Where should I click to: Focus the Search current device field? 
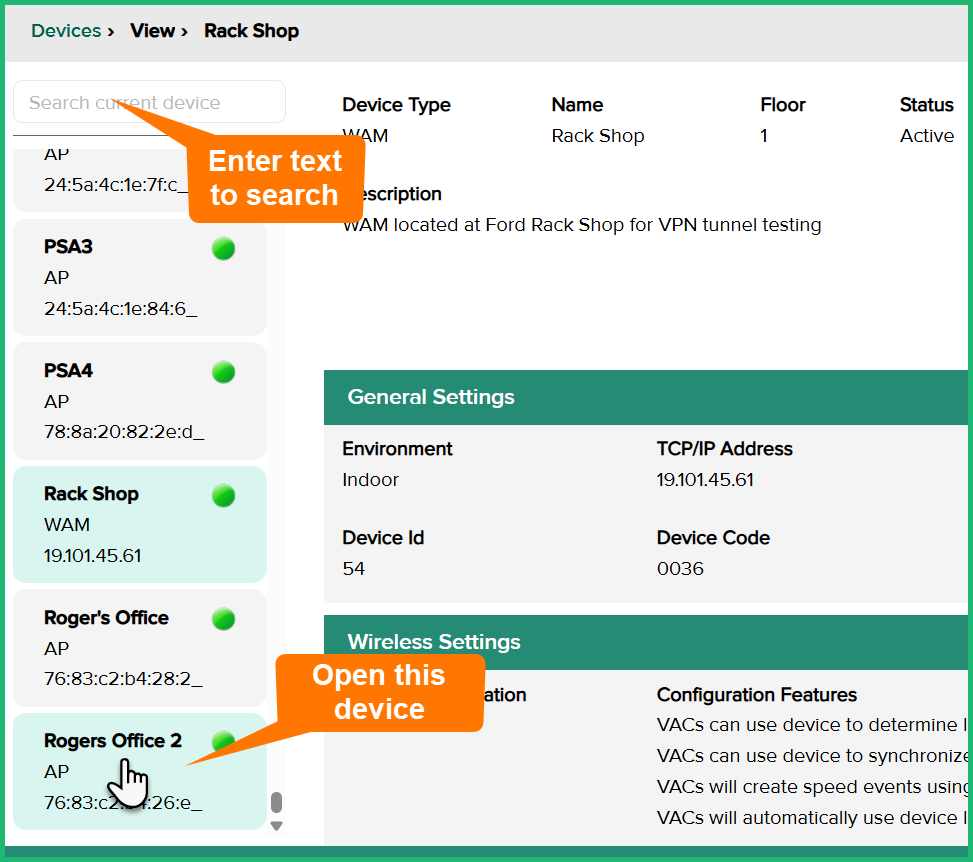pyautogui.click(x=149, y=103)
